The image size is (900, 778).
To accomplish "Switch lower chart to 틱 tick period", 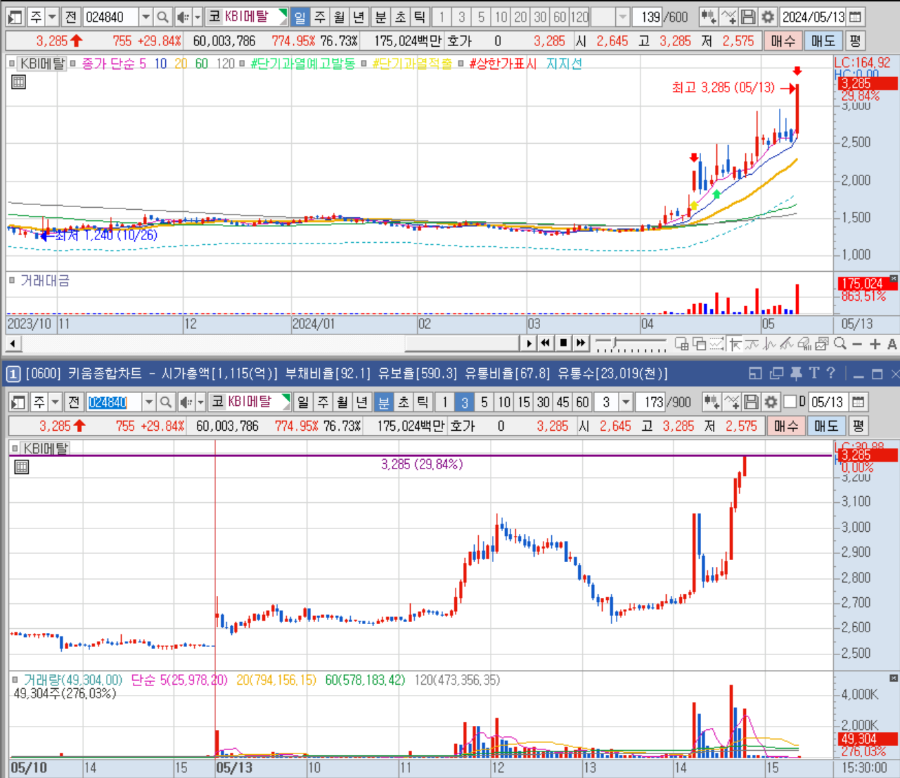I will point(422,402).
